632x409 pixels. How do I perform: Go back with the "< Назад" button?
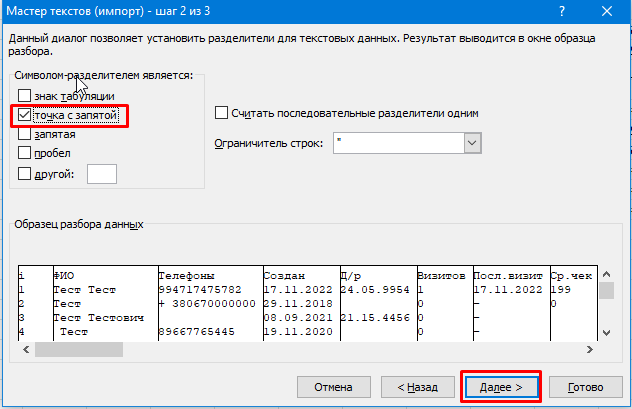pos(418,387)
